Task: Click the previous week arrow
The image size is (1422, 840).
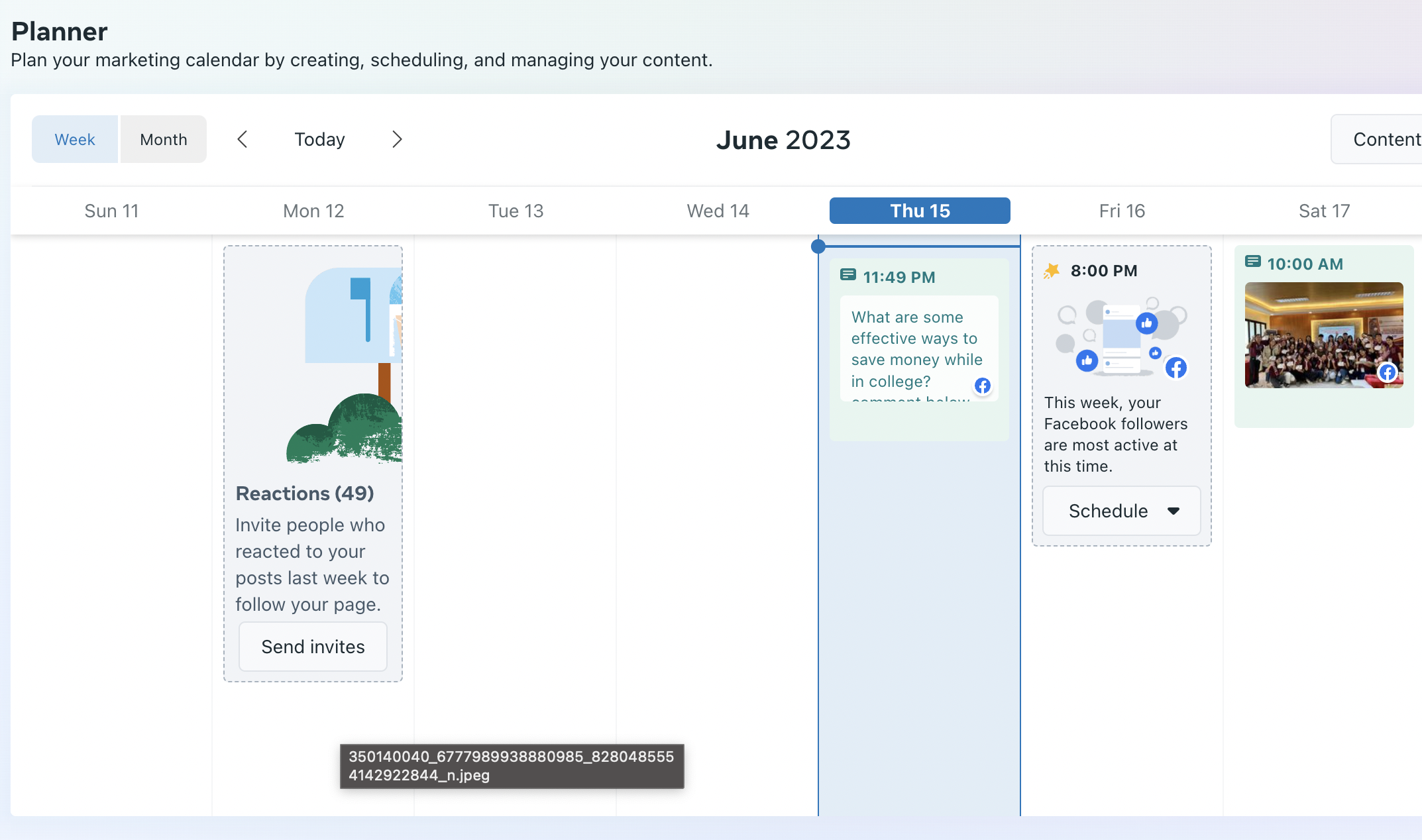Action: pos(243,139)
